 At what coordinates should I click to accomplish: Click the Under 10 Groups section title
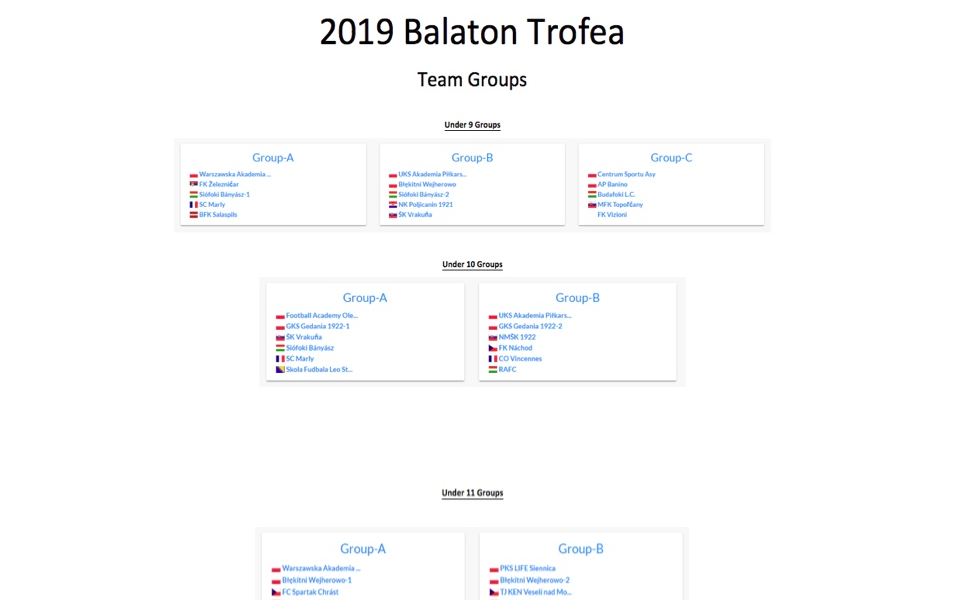point(472,265)
